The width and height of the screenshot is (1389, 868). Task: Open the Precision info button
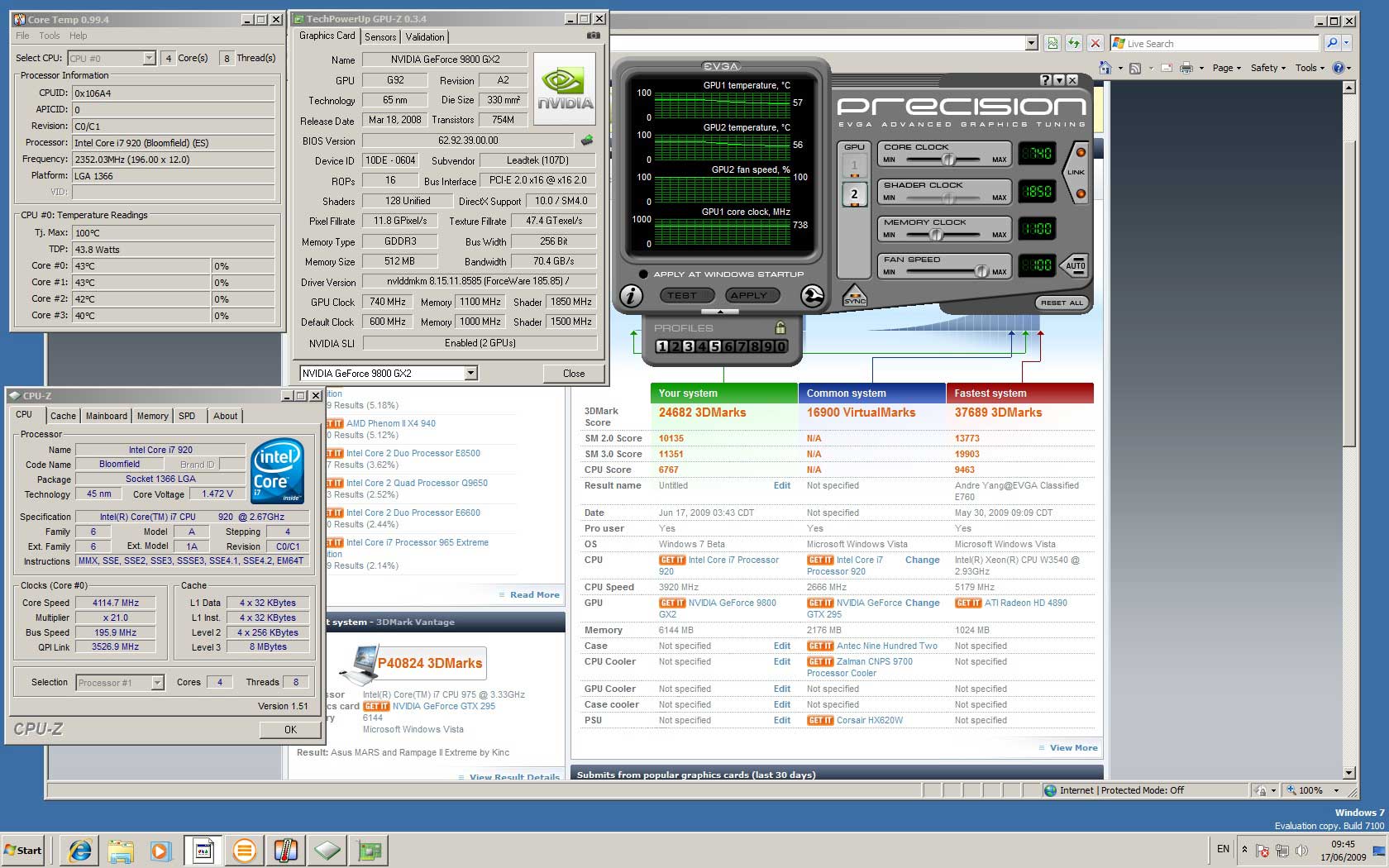(x=631, y=295)
